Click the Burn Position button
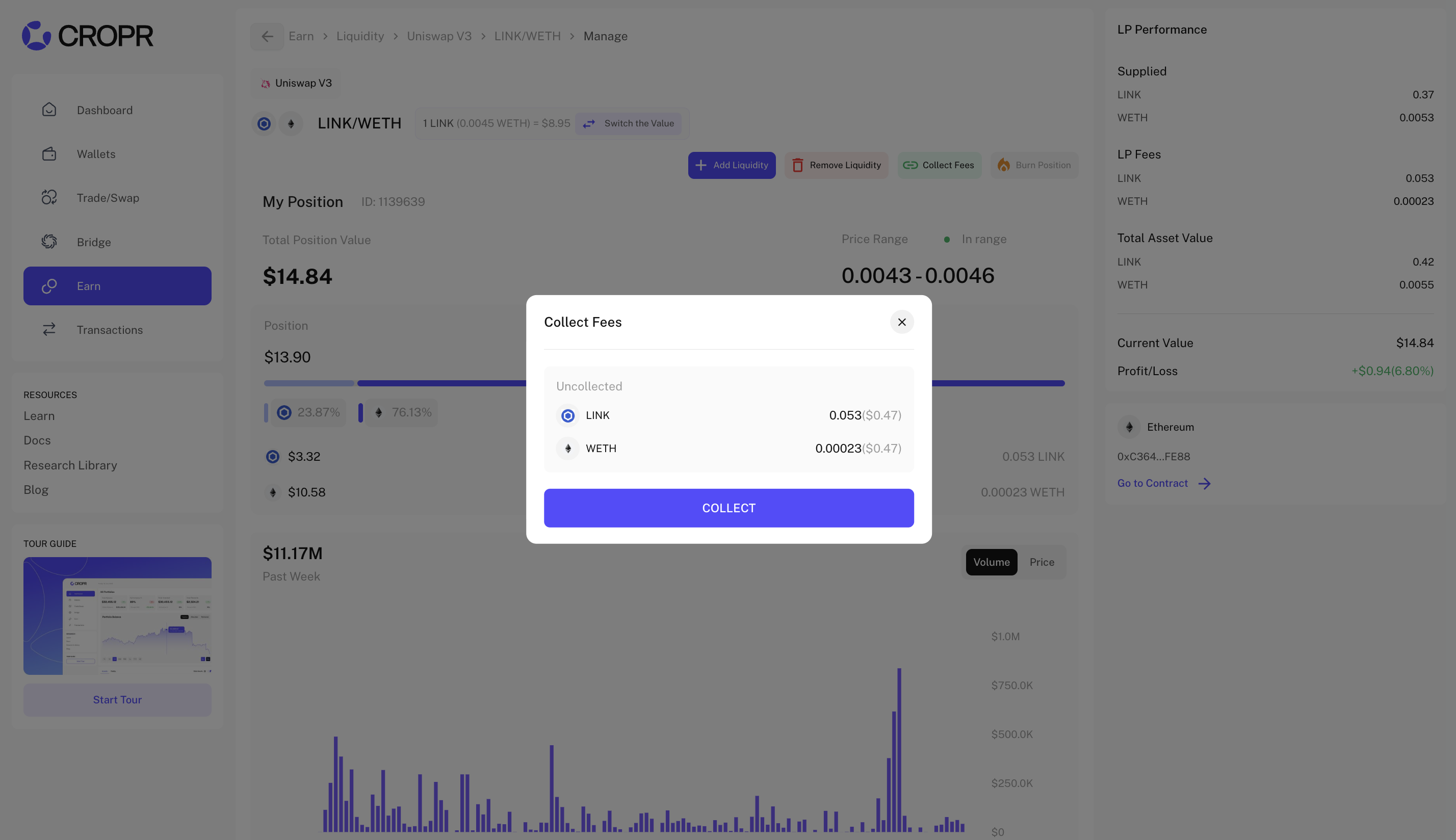1456x840 pixels. click(x=1034, y=166)
